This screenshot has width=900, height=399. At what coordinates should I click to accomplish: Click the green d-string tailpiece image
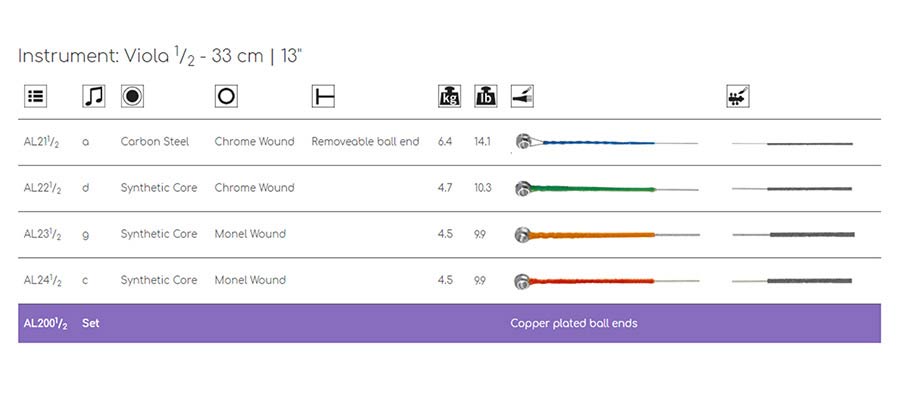tap(607, 188)
